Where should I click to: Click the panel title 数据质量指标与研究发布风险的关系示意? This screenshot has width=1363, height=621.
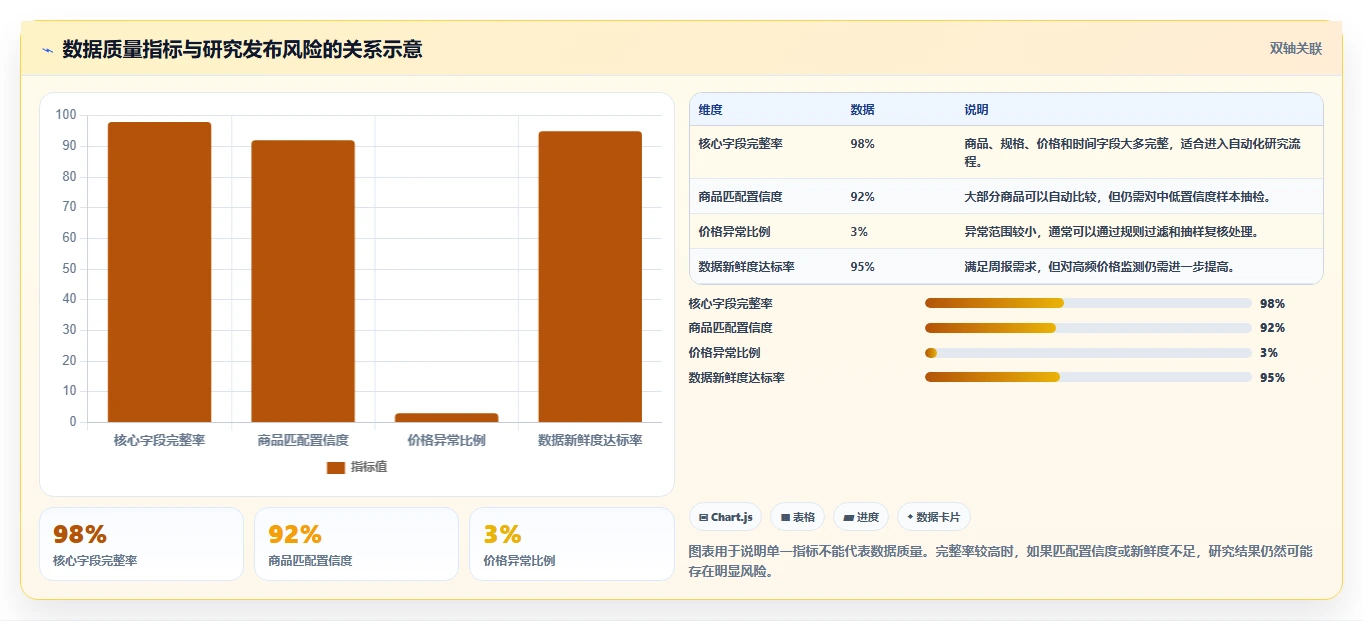pos(242,49)
